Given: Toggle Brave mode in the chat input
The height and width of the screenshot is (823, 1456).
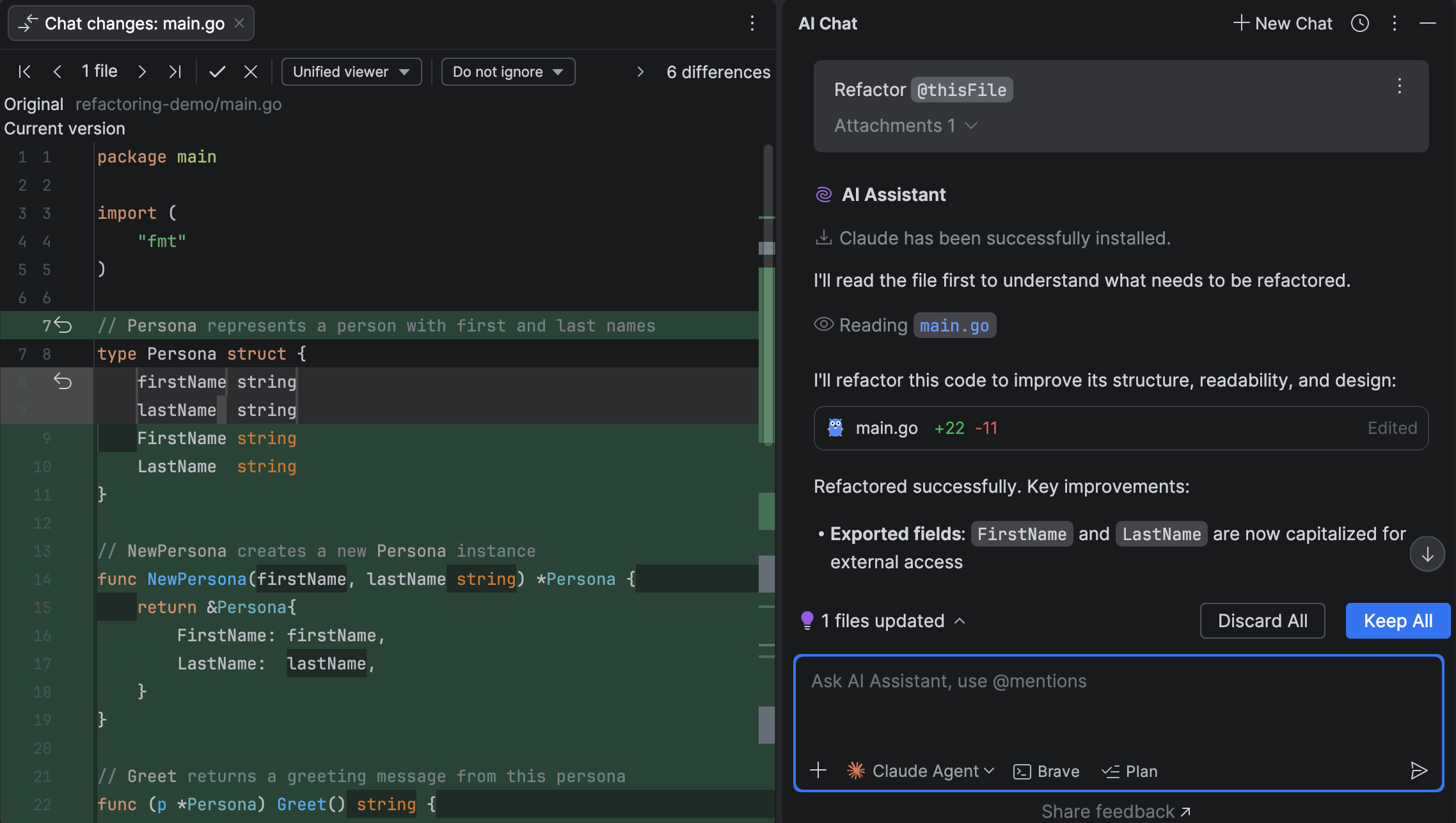Looking at the screenshot, I should coord(1047,771).
